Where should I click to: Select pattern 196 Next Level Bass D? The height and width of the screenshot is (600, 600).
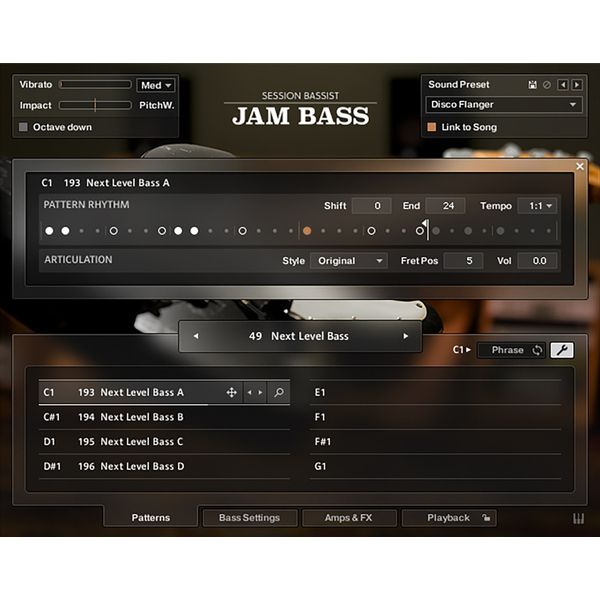(165, 466)
